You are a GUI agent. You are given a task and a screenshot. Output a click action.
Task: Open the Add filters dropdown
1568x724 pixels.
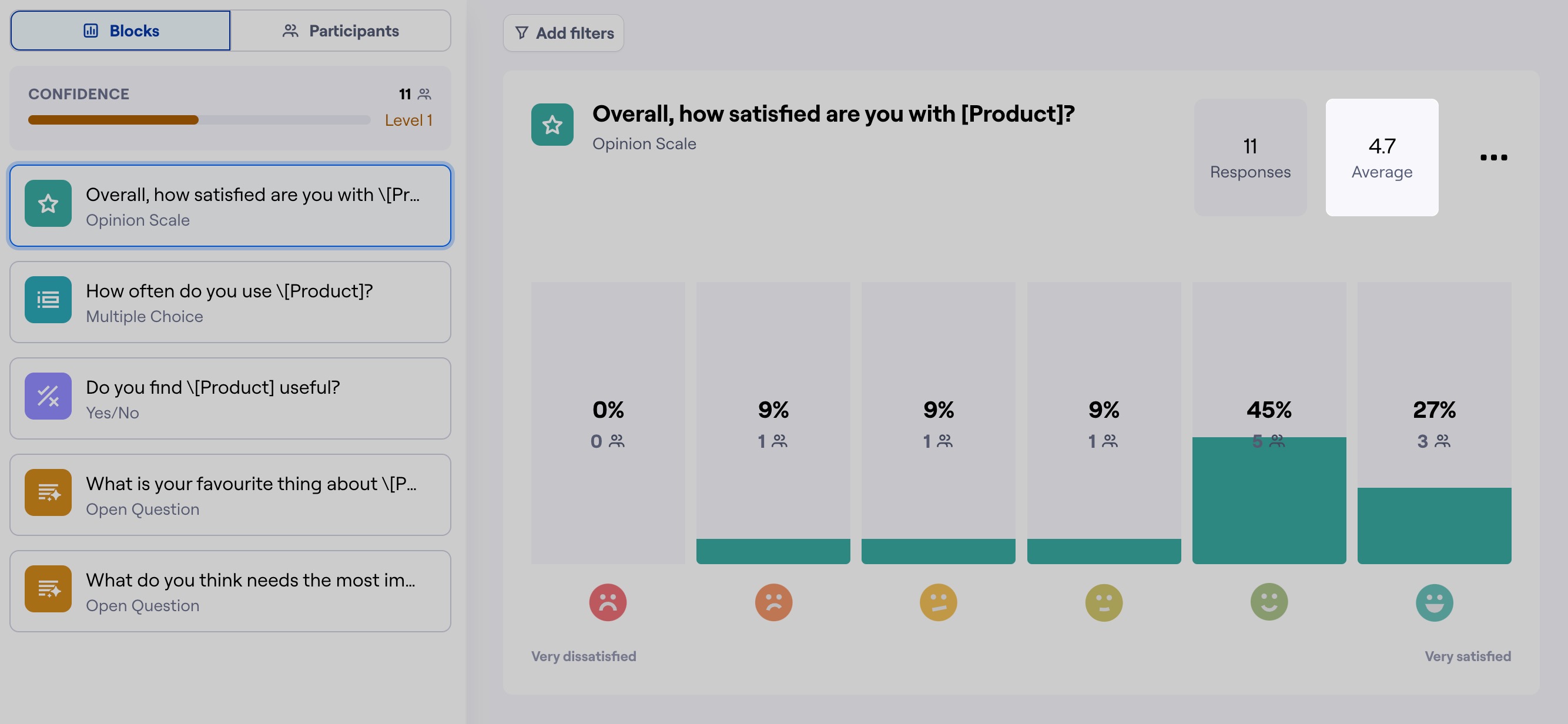tap(563, 33)
